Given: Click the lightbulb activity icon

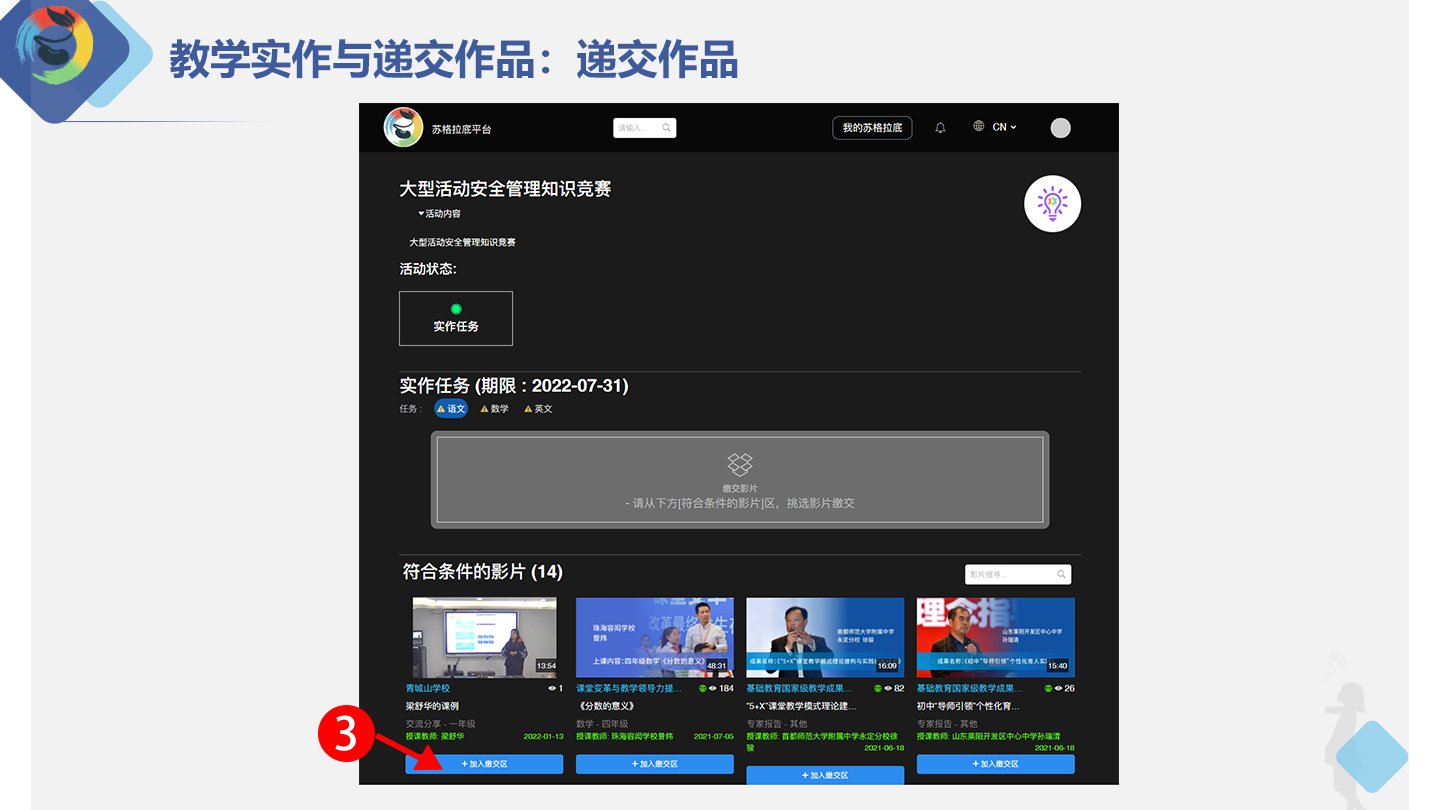Looking at the screenshot, I should tap(1052, 204).
